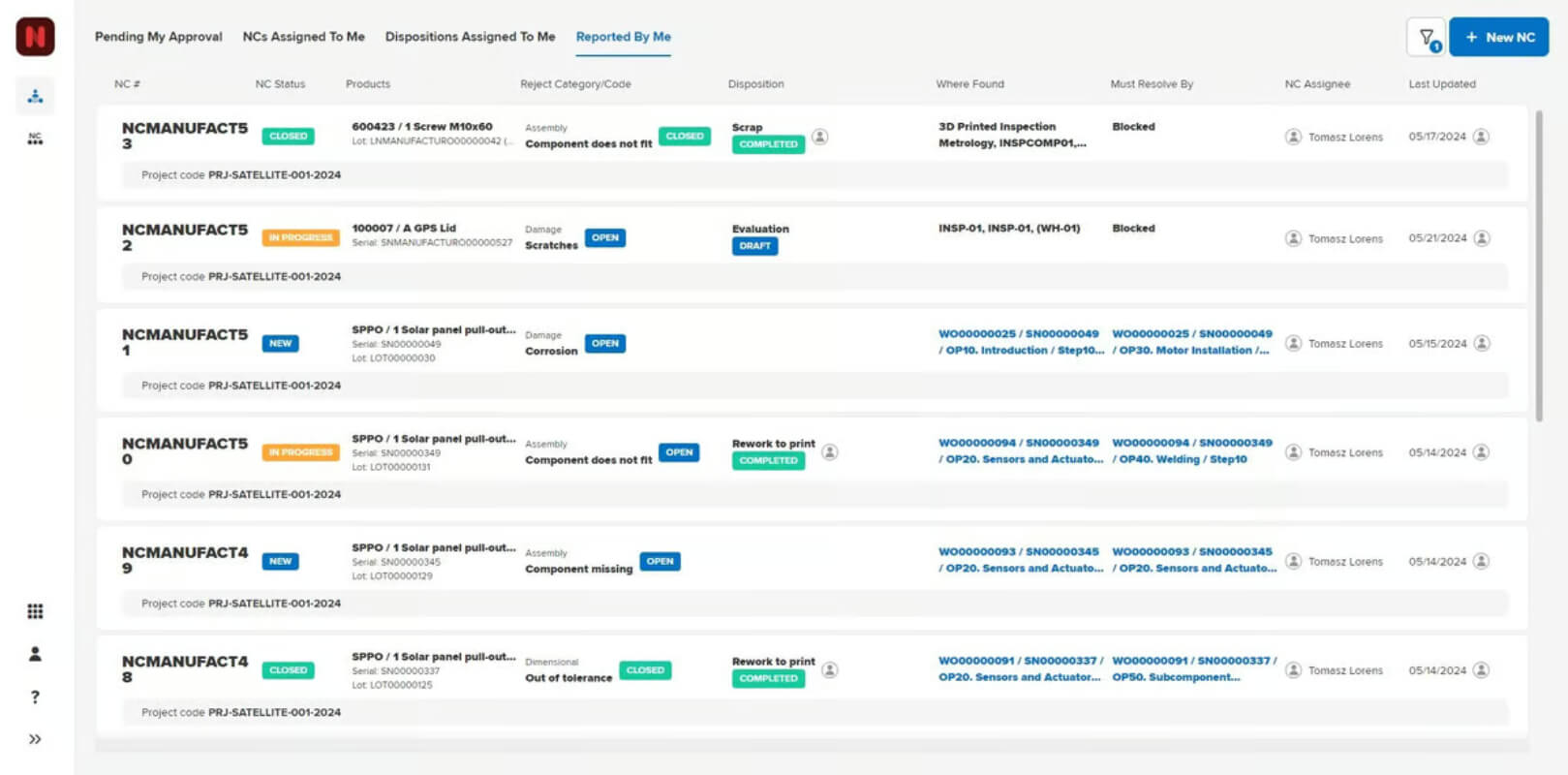
Task: Expand the sidebar with the double chevron
Action: pyautogui.click(x=35, y=739)
